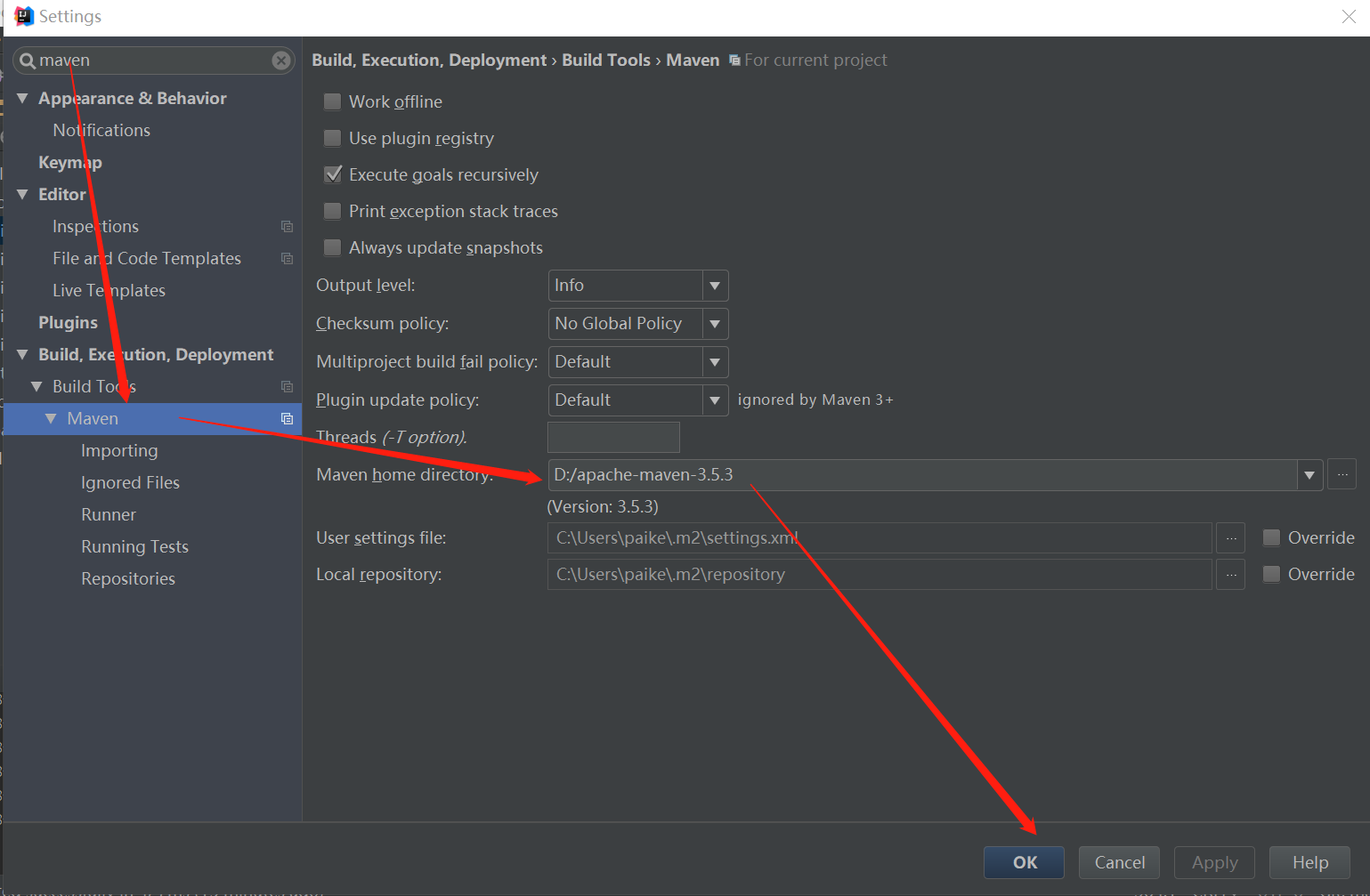Click Build Tools in the breadcrumb
This screenshot has width=1370, height=896.
pos(606,60)
